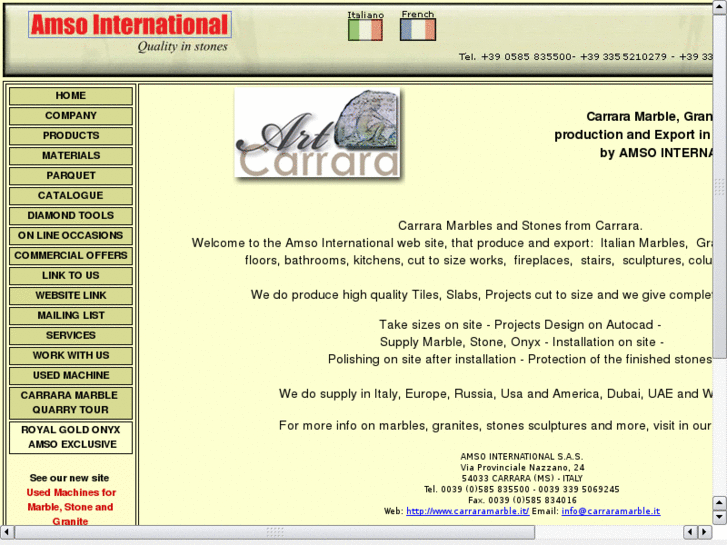Screen dimensions: 727x545
Task: Go to the HOME page
Action: tap(71, 96)
